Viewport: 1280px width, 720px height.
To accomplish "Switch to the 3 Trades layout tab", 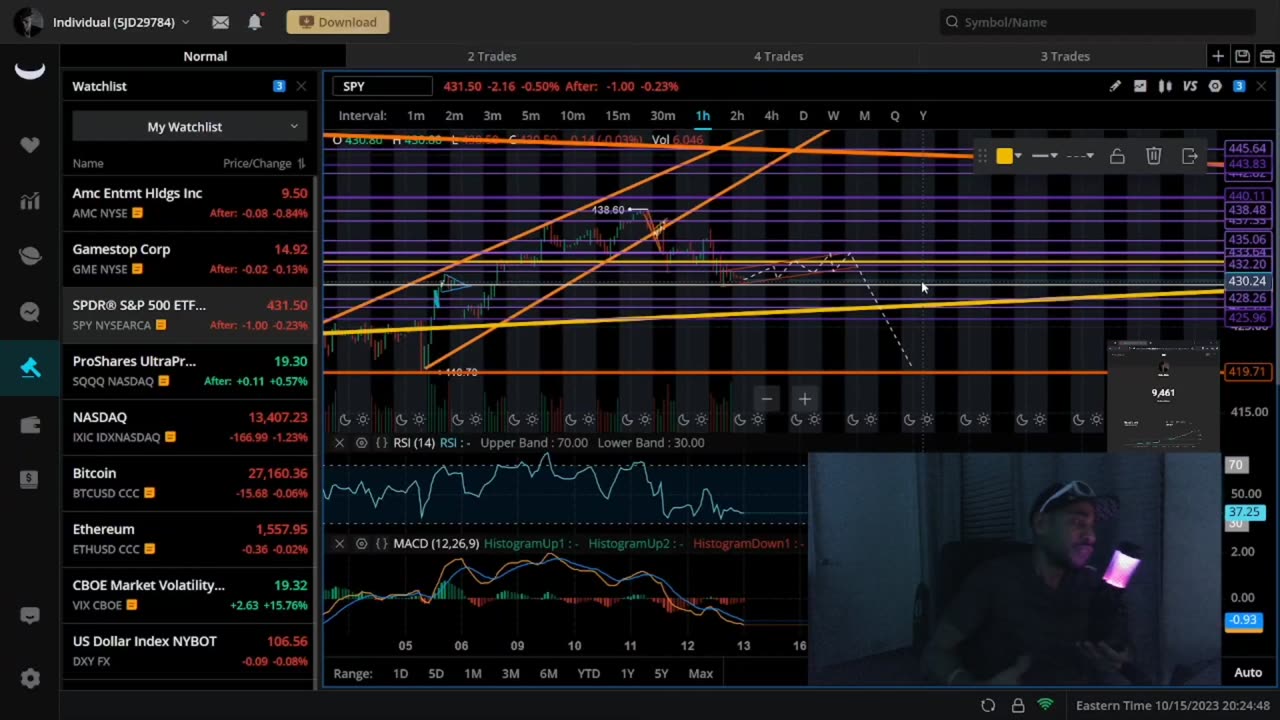I will (x=1065, y=56).
